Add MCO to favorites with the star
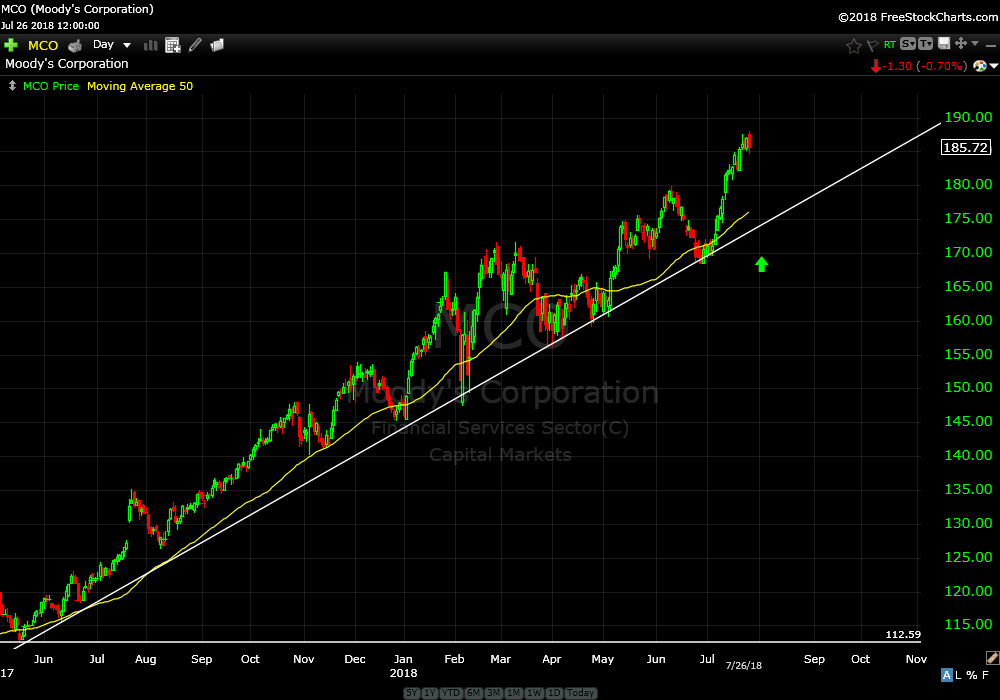Viewport: 1000px width, 700px height. click(853, 45)
